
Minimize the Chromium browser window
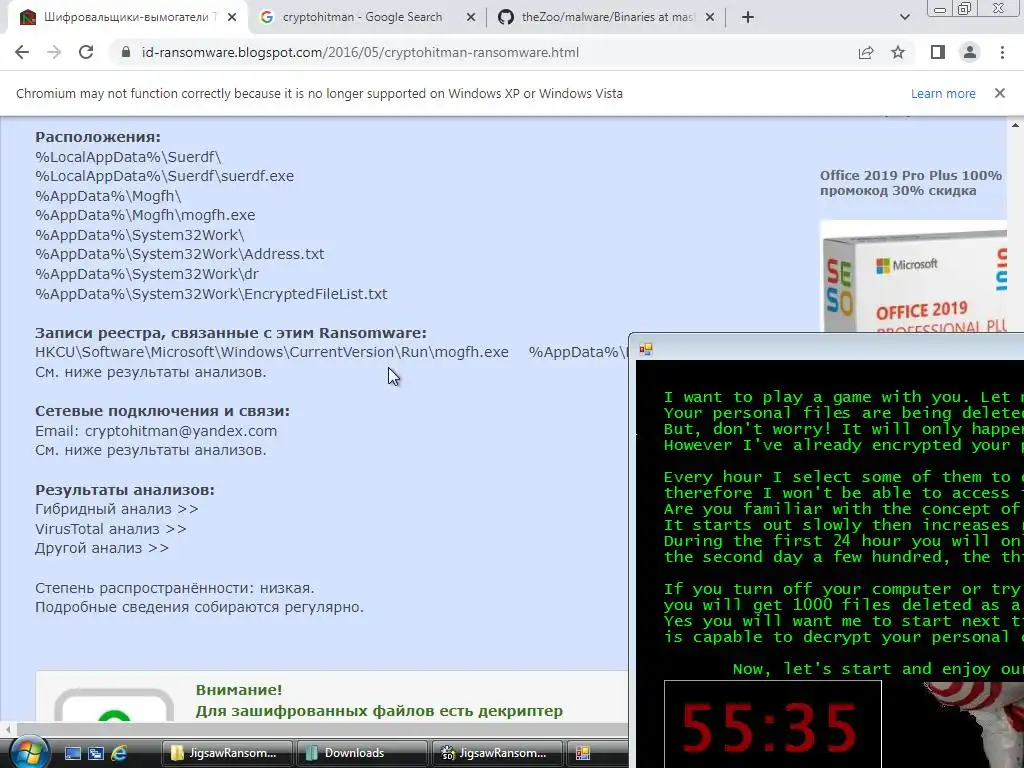(940, 9)
